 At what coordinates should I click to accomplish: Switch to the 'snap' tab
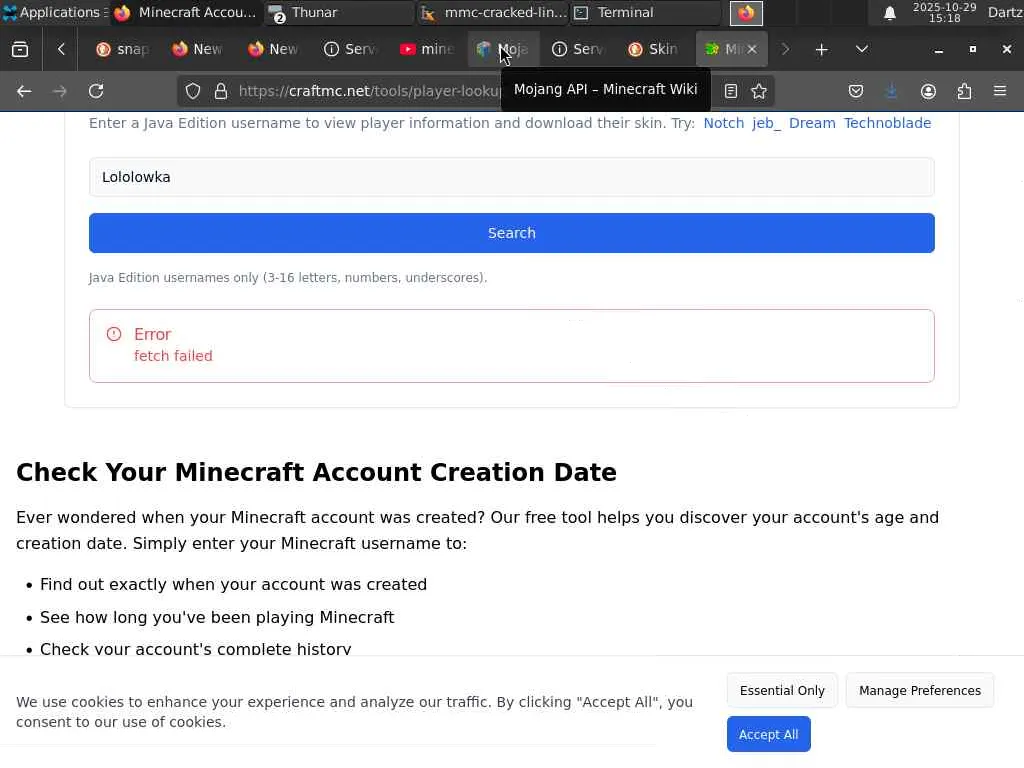(121, 49)
